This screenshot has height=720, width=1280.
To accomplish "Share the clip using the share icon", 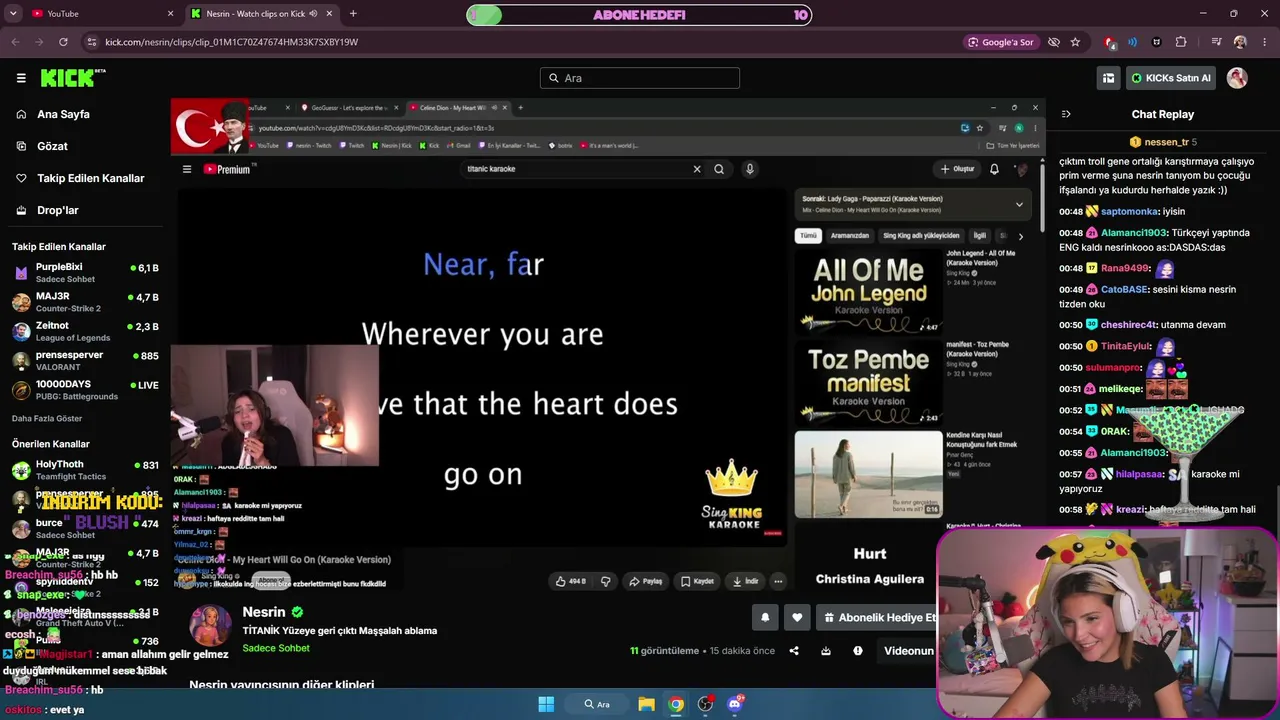I will [794, 651].
